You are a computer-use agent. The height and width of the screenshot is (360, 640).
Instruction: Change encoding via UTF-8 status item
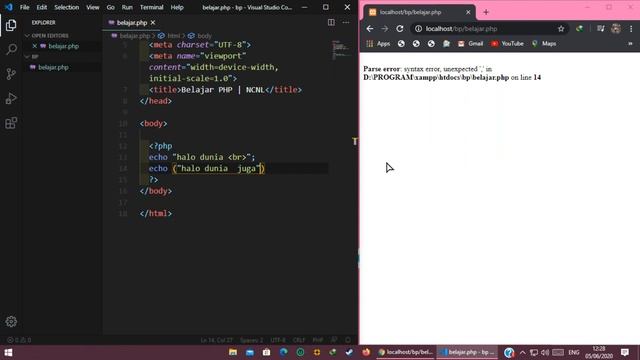coord(278,340)
